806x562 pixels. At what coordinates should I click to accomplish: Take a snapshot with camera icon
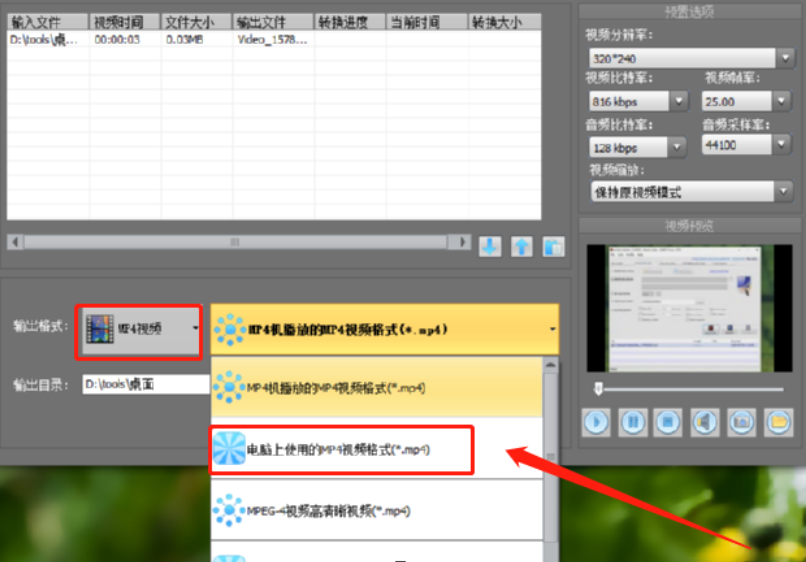741,423
